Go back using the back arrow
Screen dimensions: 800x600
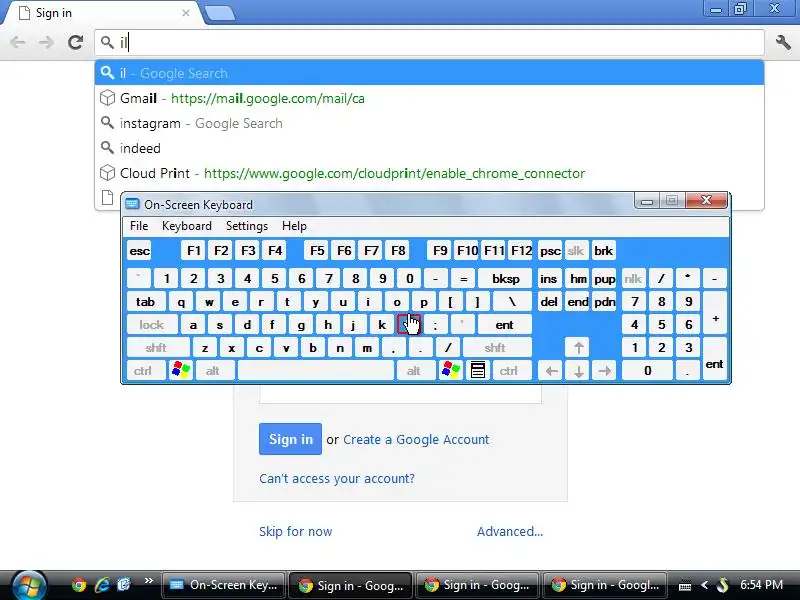18,42
